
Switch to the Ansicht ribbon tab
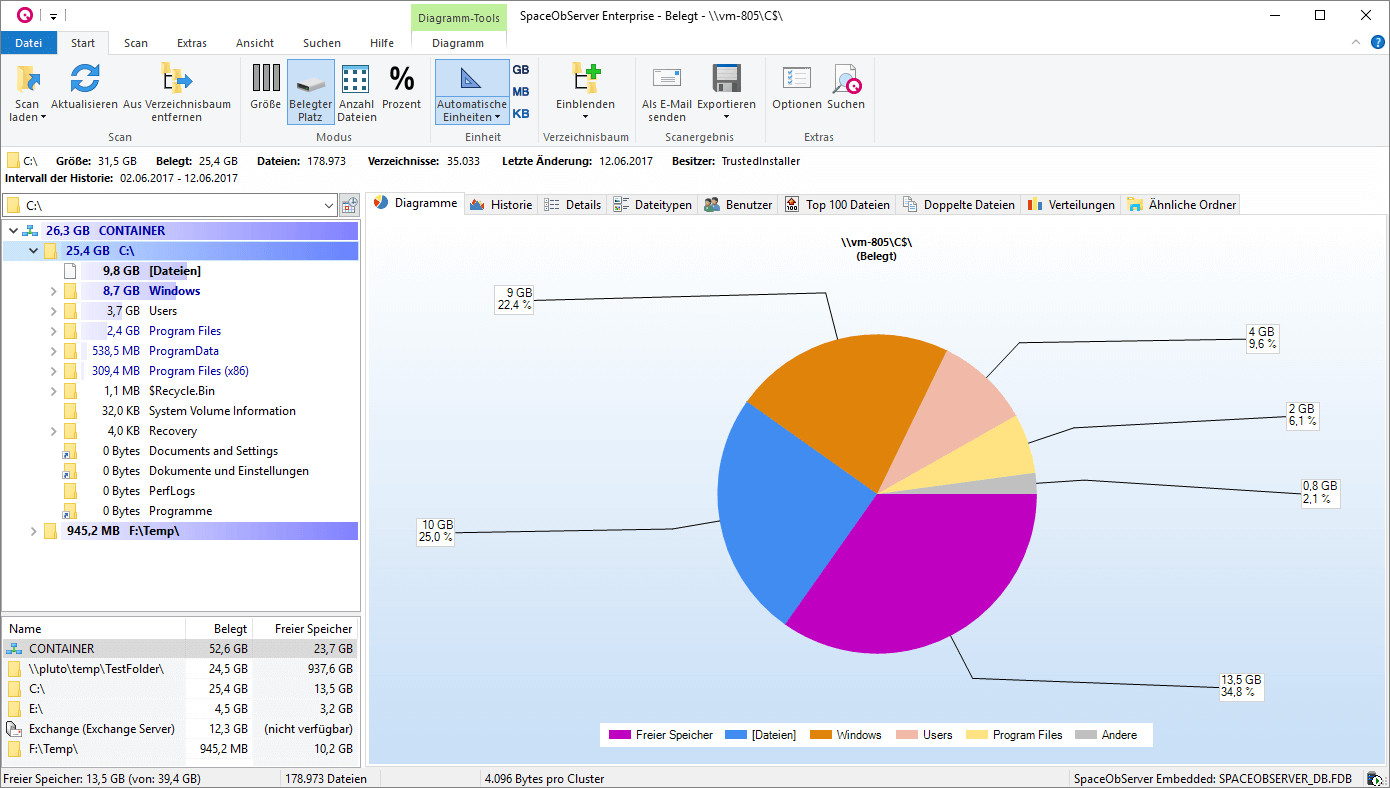[x=255, y=43]
